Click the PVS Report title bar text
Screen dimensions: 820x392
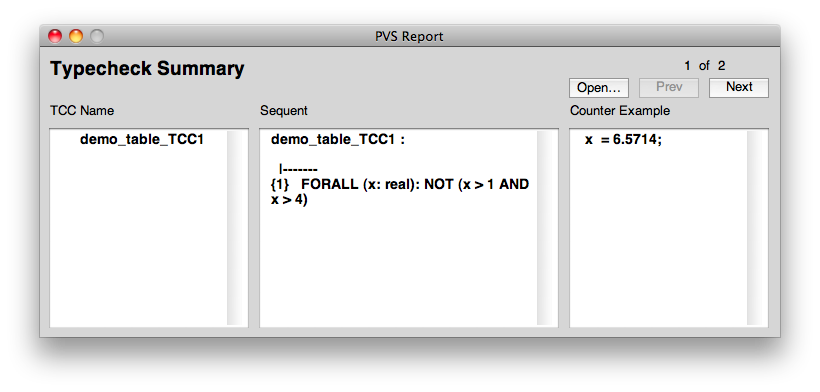click(x=409, y=37)
